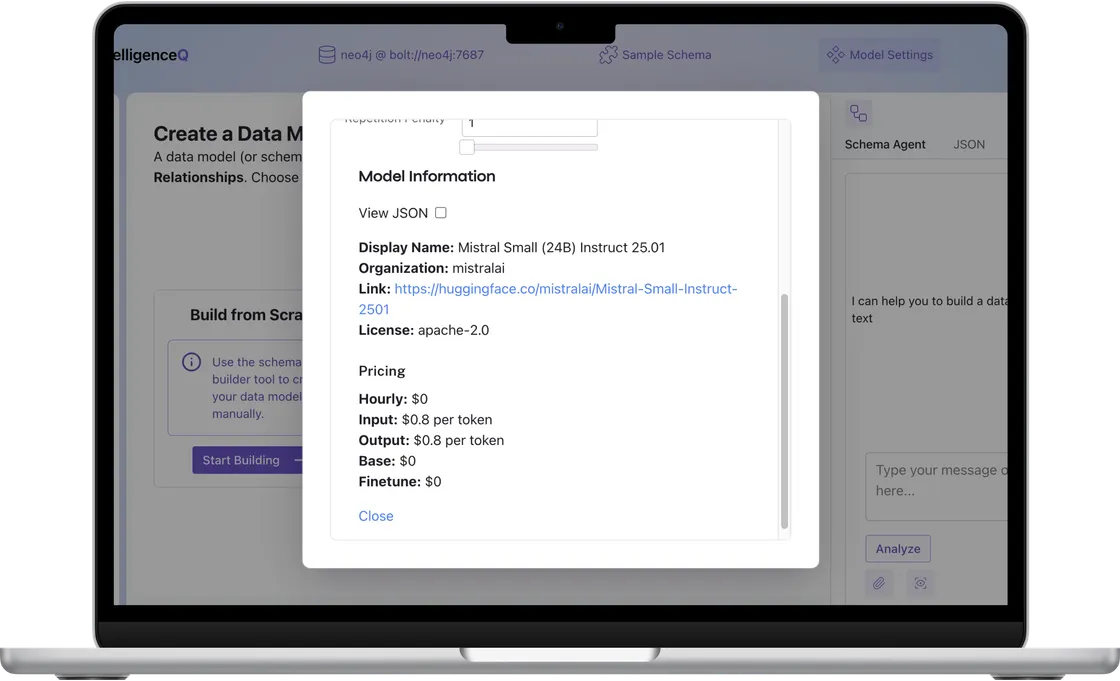Image resolution: width=1120 pixels, height=681 pixels.
Task: Click the Model Settings sparkle icon
Action: coord(835,55)
